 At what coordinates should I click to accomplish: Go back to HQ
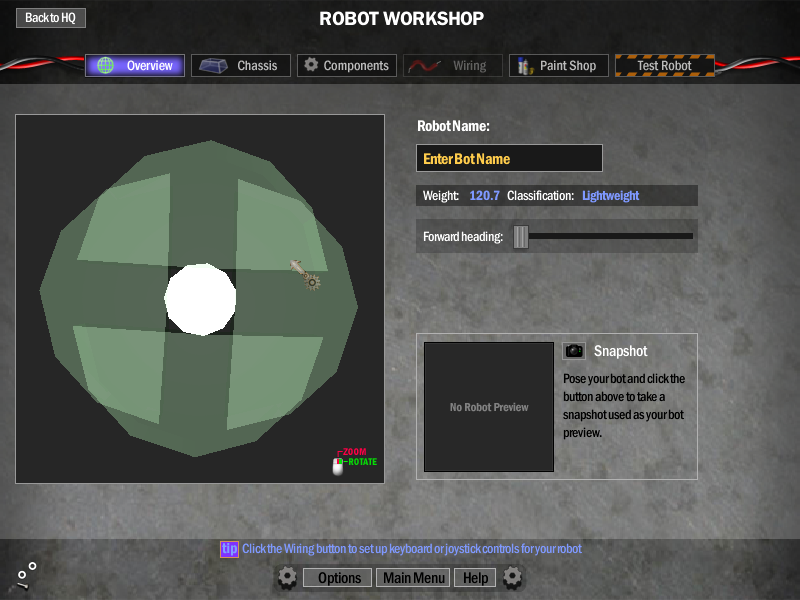[x=51, y=18]
